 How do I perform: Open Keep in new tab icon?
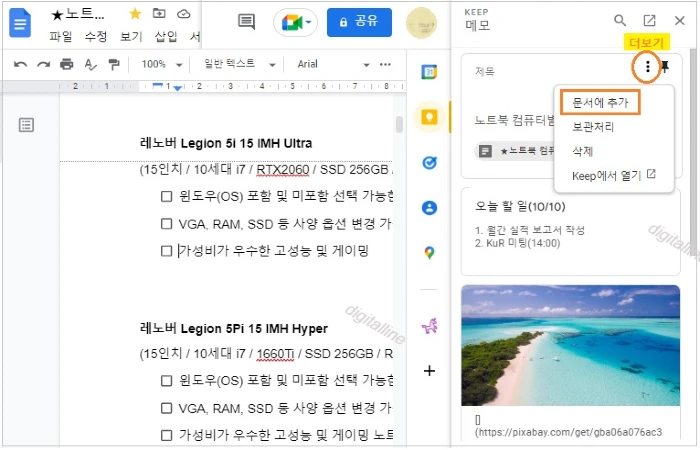pos(650,20)
